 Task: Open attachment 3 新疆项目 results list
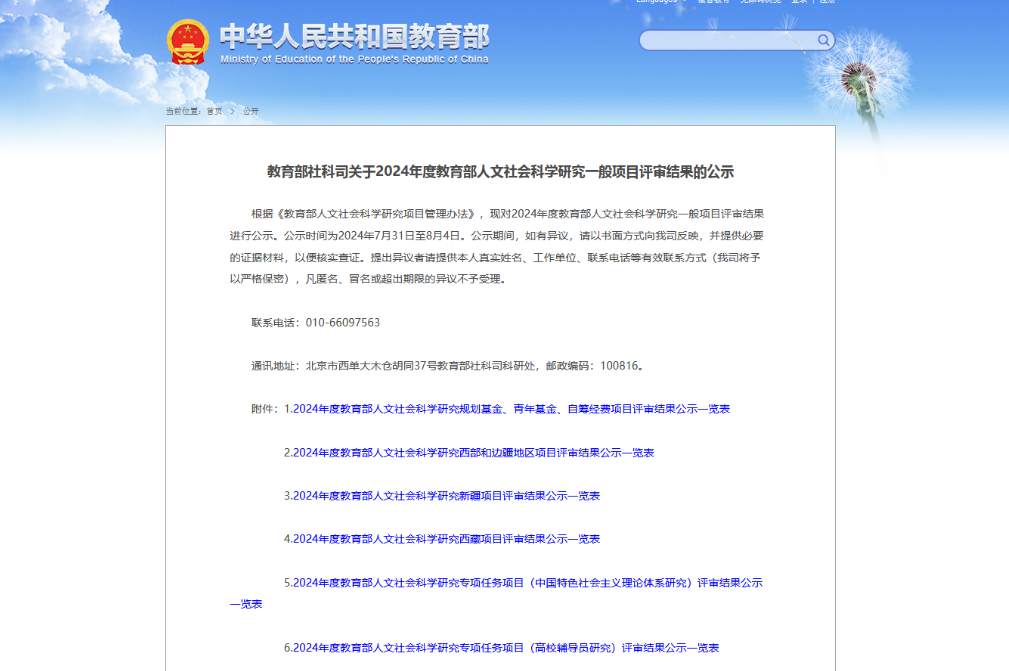(442, 495)
